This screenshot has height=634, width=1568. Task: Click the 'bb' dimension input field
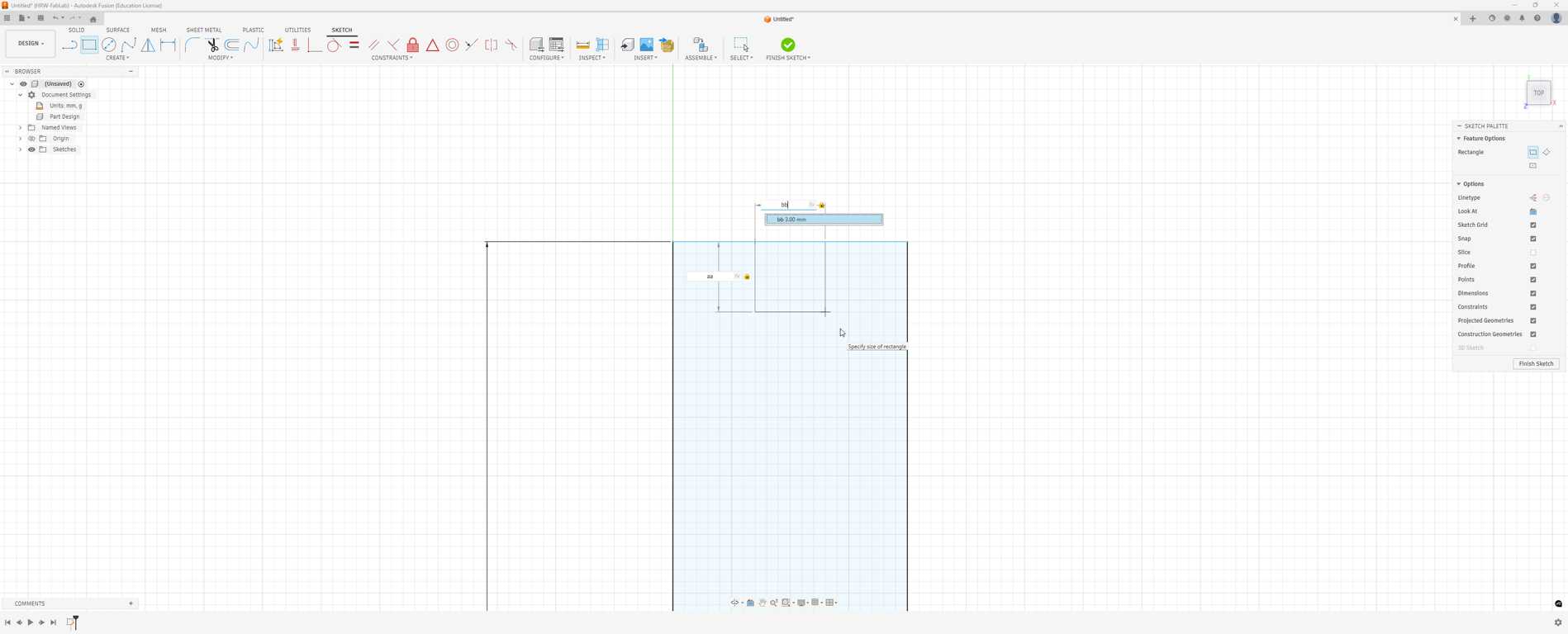tap(787, 205)
